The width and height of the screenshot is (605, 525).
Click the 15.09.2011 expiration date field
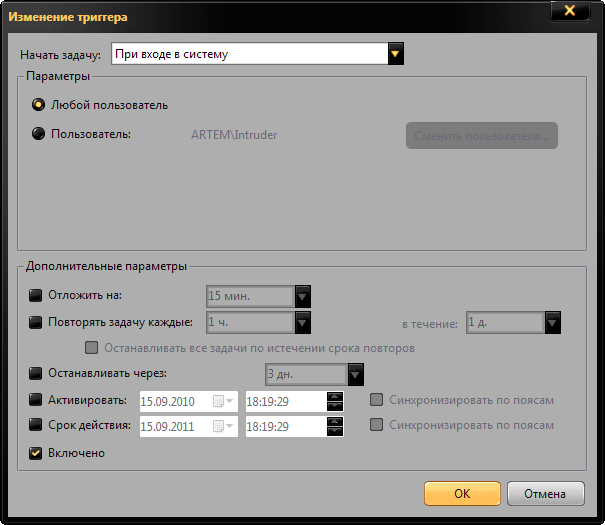pos(189,427)
